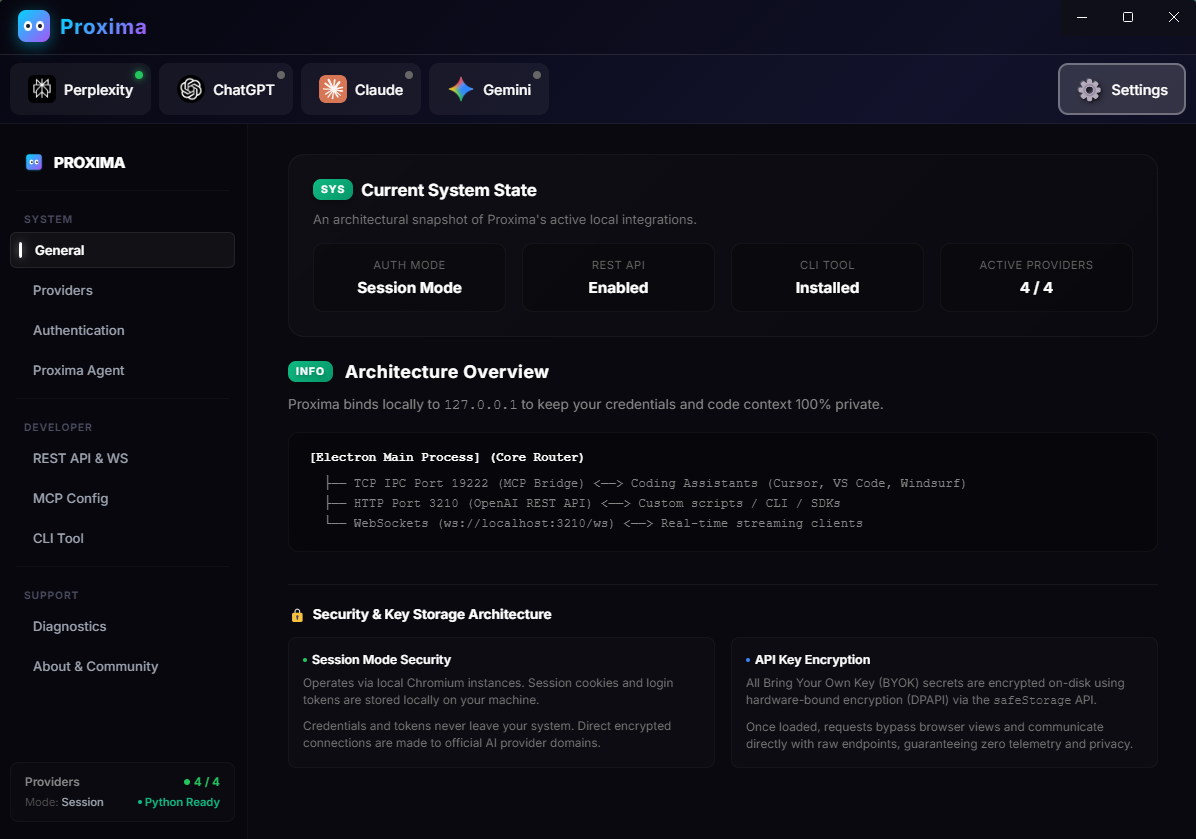Click the Gemini sparkle logo icon
Image resolution: width=1196 pixels, height=839 pixels.
[x=461, y=89]
